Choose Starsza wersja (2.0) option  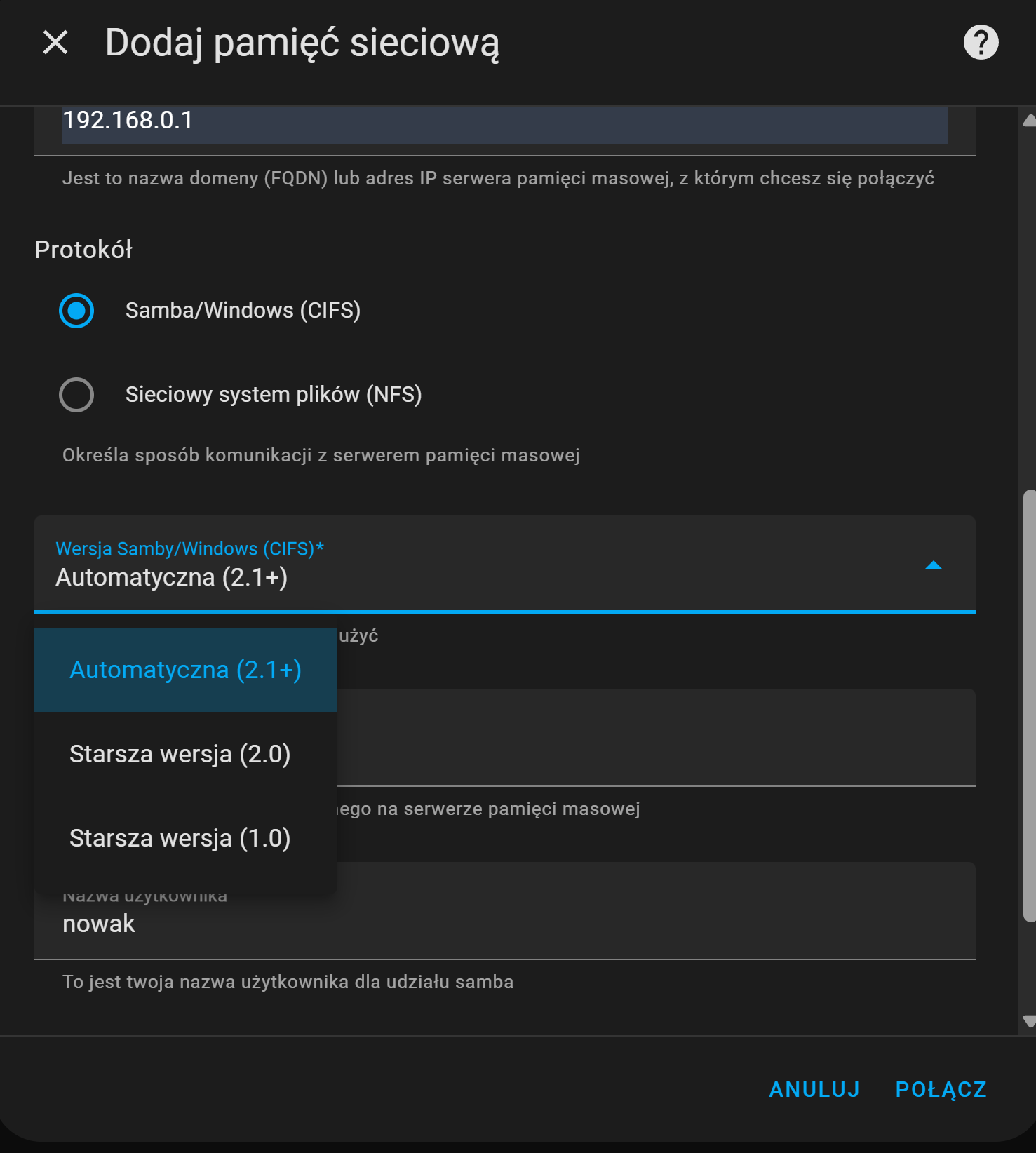click(180, 754)
